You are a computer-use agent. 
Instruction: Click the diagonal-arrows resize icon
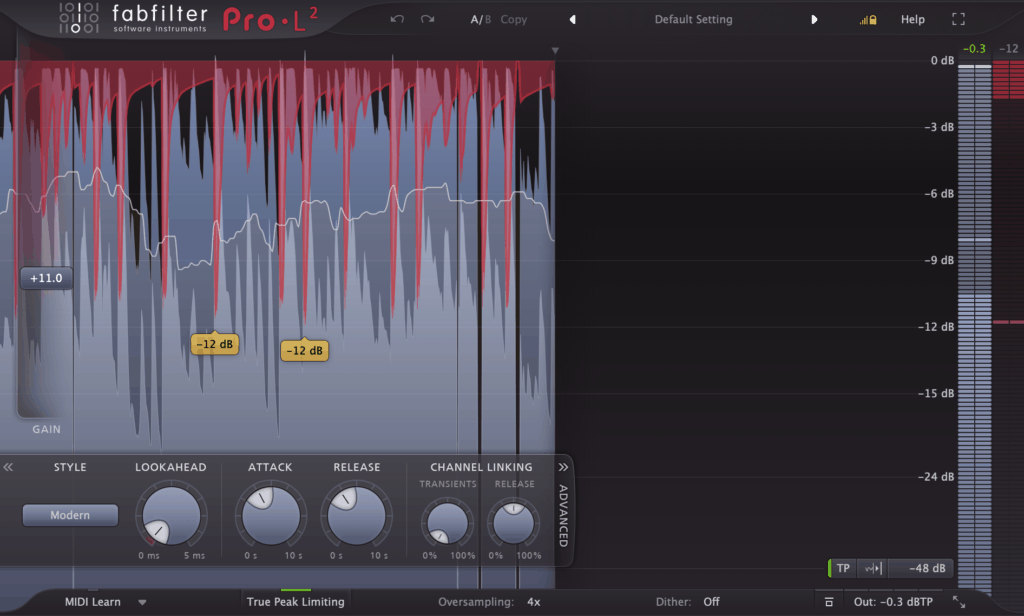click(x=959, y=602)
